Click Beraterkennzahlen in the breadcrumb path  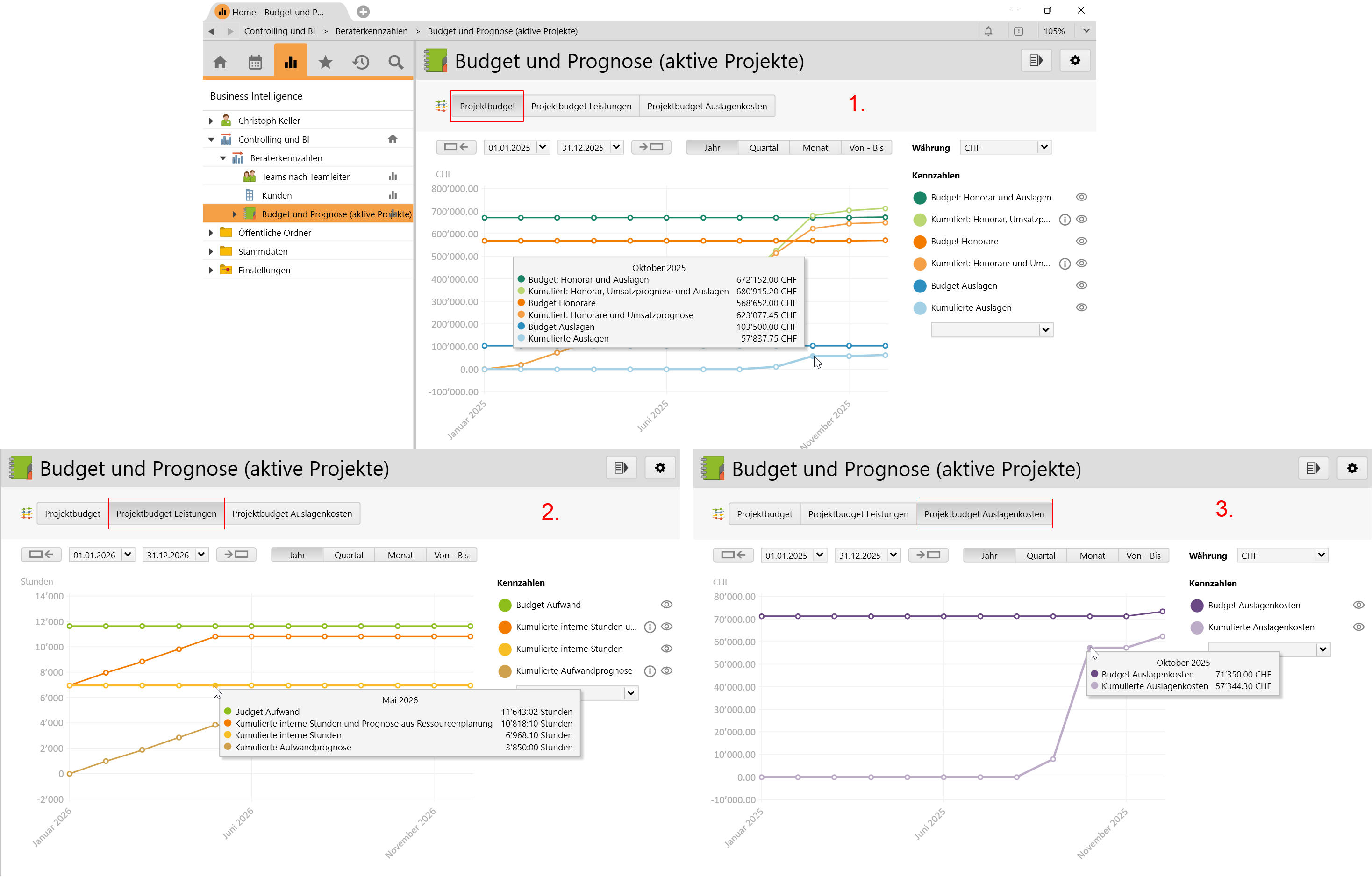(x=372, y=31)
